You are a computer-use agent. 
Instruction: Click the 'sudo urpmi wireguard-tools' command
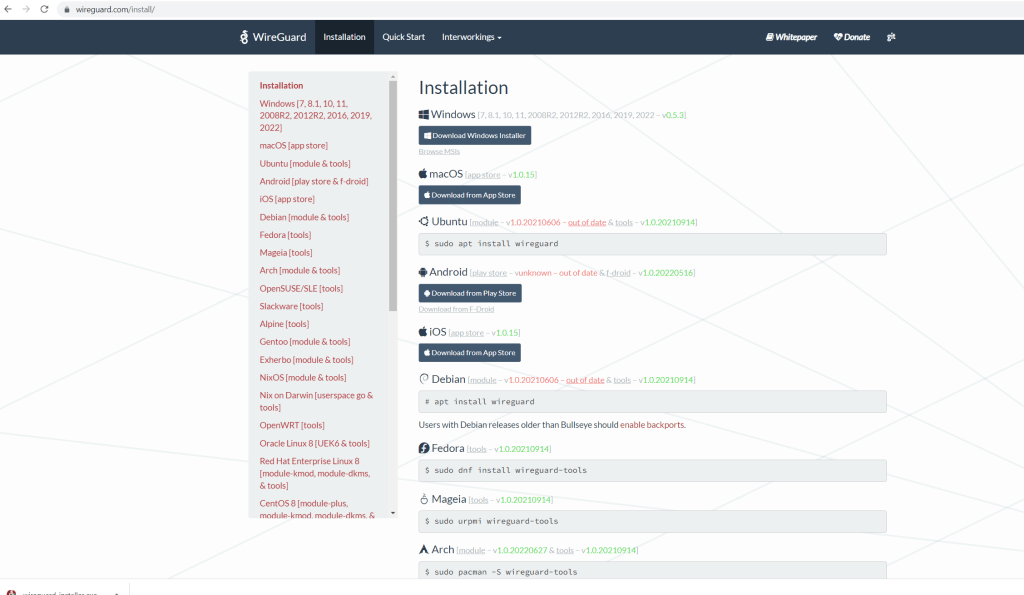[x=652, y=521]
